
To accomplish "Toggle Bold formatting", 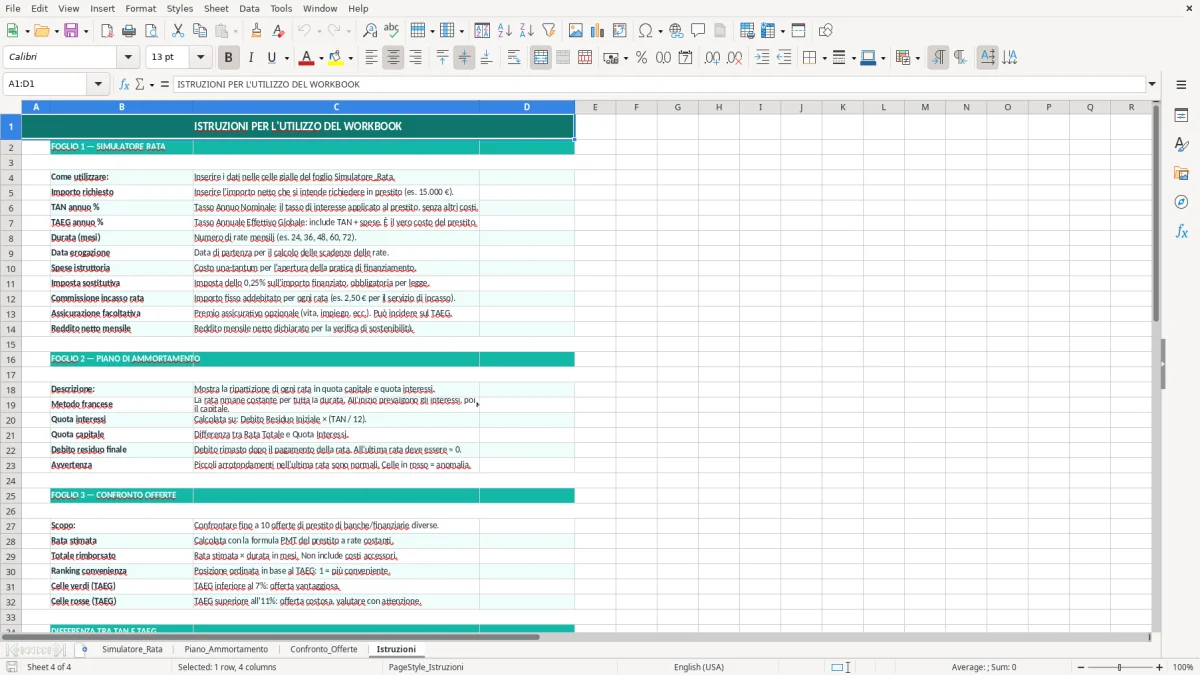I will coord(228,58).
